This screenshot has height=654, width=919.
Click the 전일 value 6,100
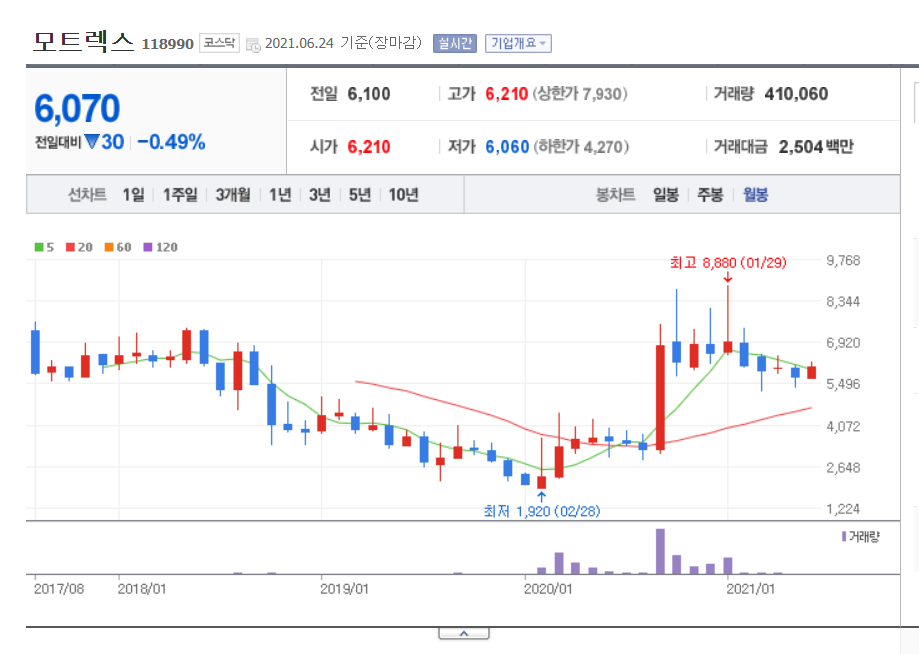369,94
